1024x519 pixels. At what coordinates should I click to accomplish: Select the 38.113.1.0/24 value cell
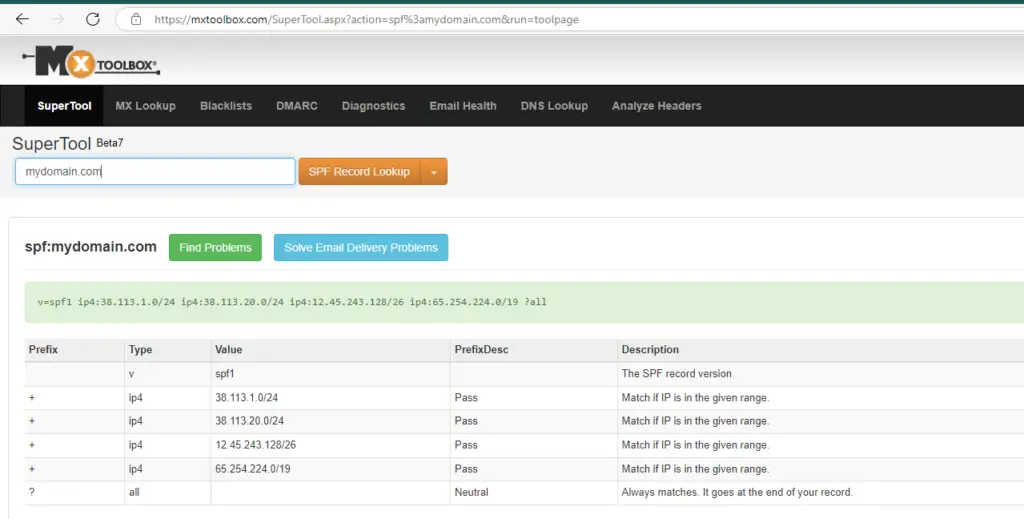[330, 398]
